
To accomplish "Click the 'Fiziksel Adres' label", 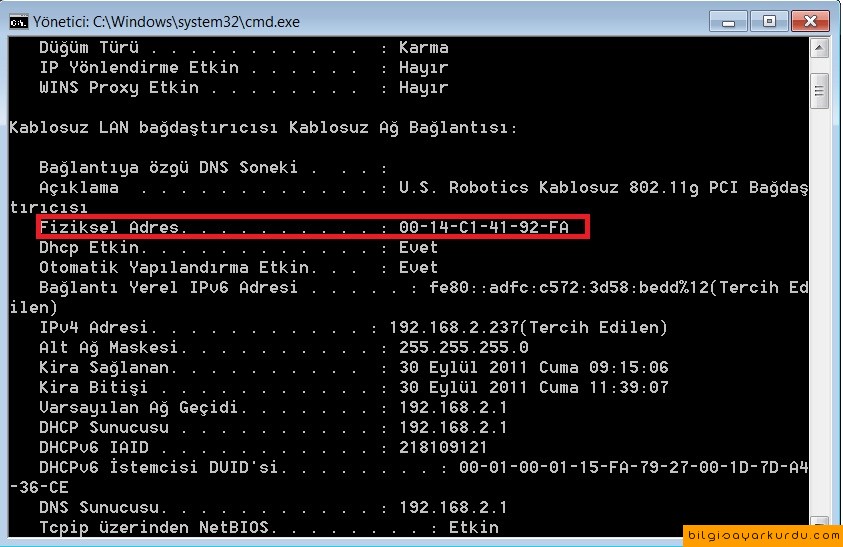I will tap(109, 227).
